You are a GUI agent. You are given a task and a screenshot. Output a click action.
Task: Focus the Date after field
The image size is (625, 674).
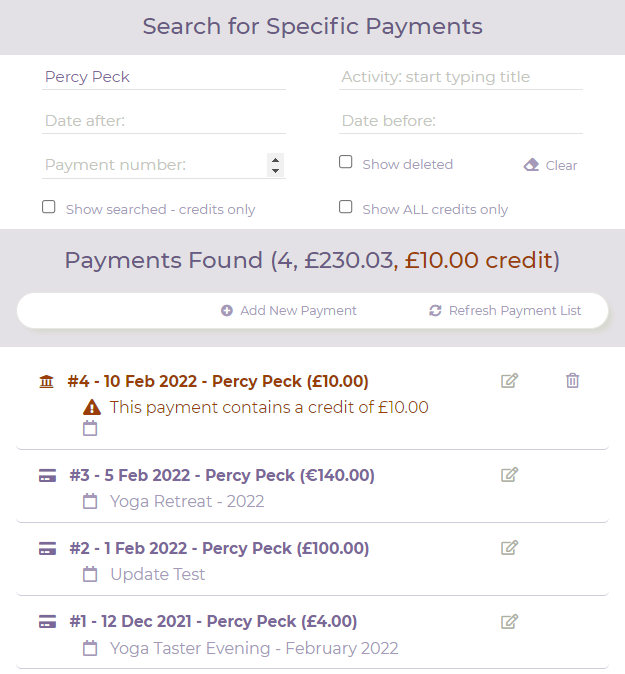(x=164, y=121)
